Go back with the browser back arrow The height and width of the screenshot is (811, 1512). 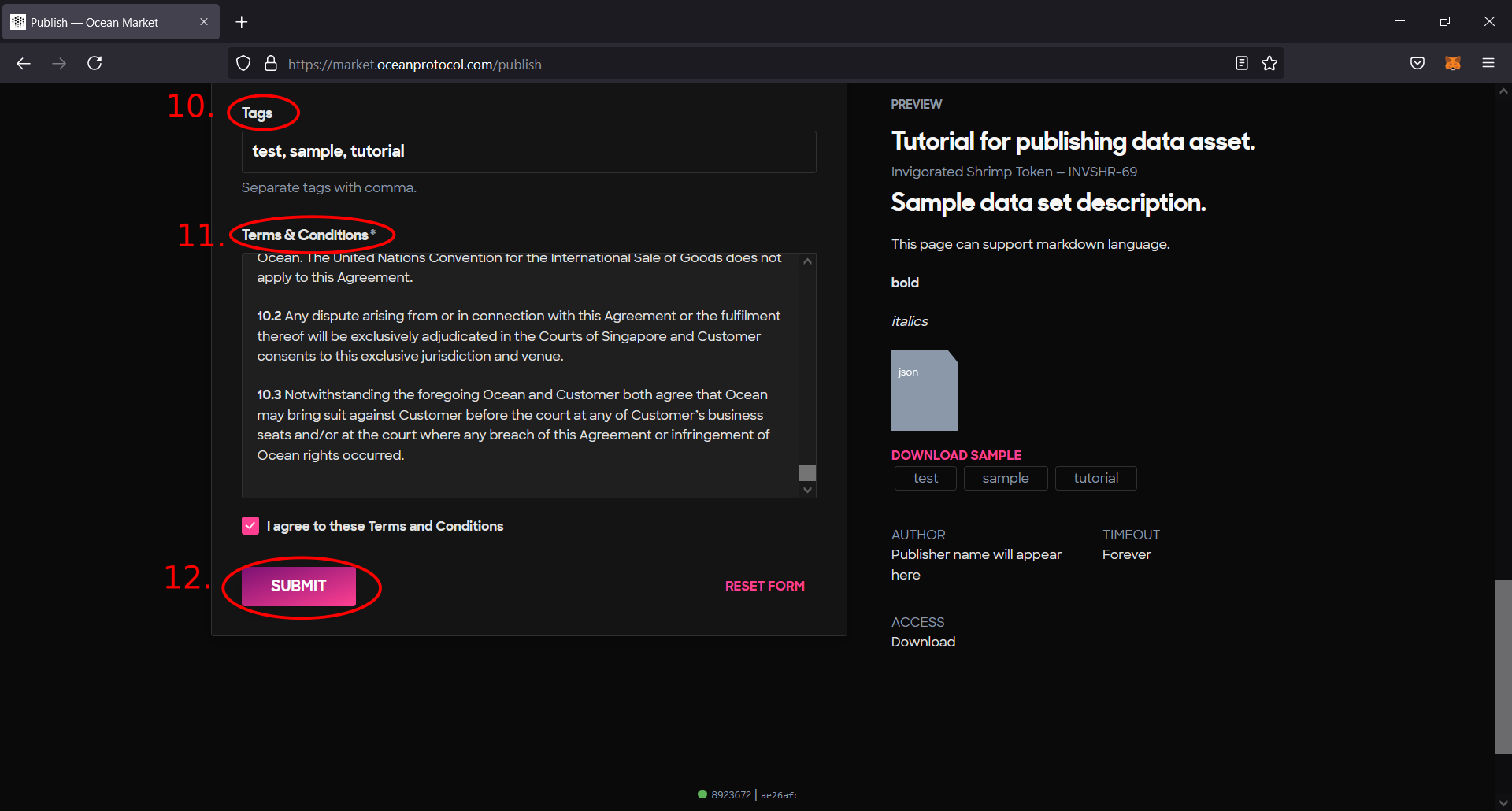pos(24,64)
